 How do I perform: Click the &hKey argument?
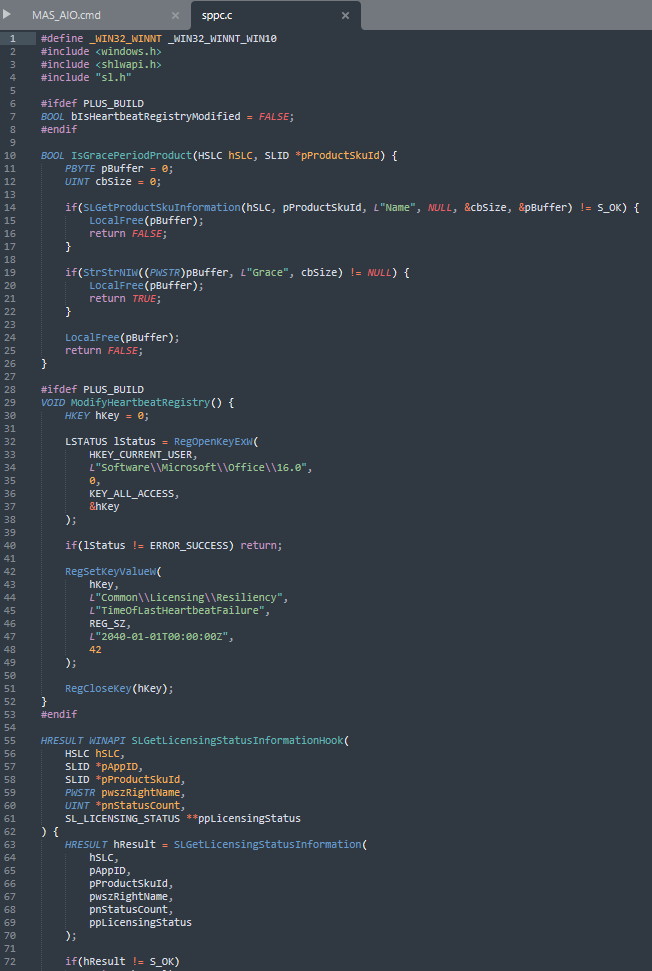click(x=104, y=507)
